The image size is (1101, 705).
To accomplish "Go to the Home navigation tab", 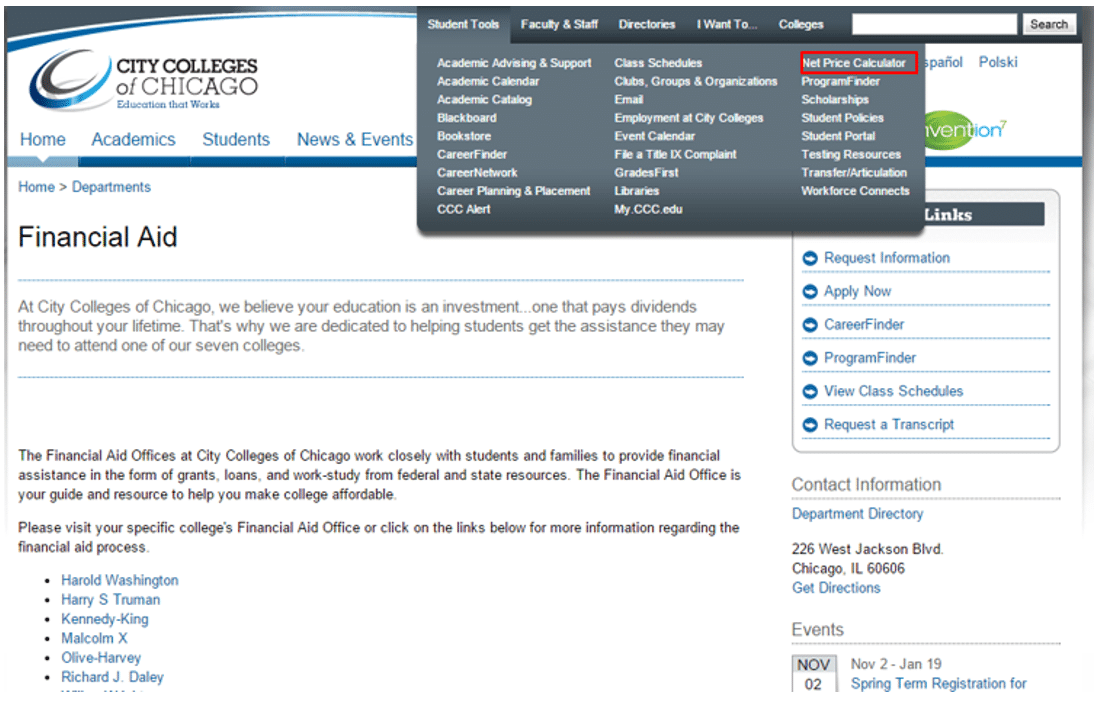I will [x=43, y=140].
